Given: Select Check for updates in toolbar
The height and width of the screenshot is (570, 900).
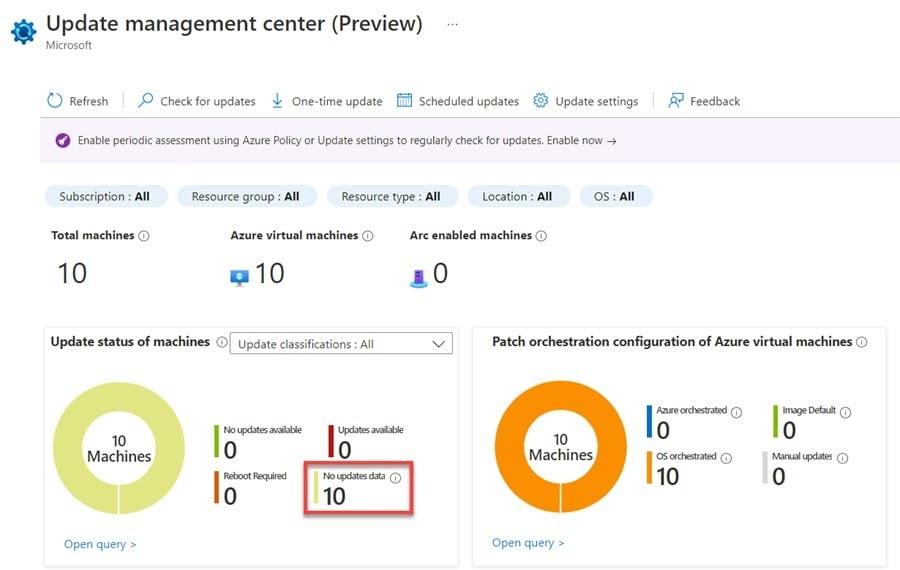Looking at the screenshot, I should pos(208,102).
